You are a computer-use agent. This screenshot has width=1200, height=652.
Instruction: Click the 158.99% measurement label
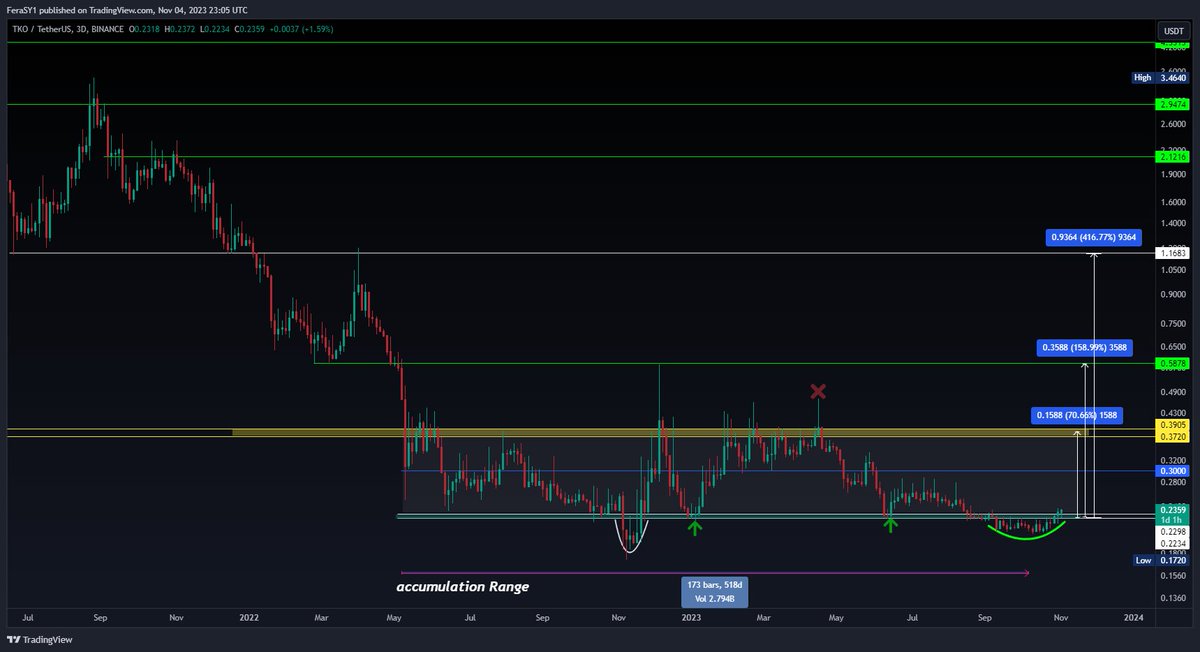(1083, 348)
